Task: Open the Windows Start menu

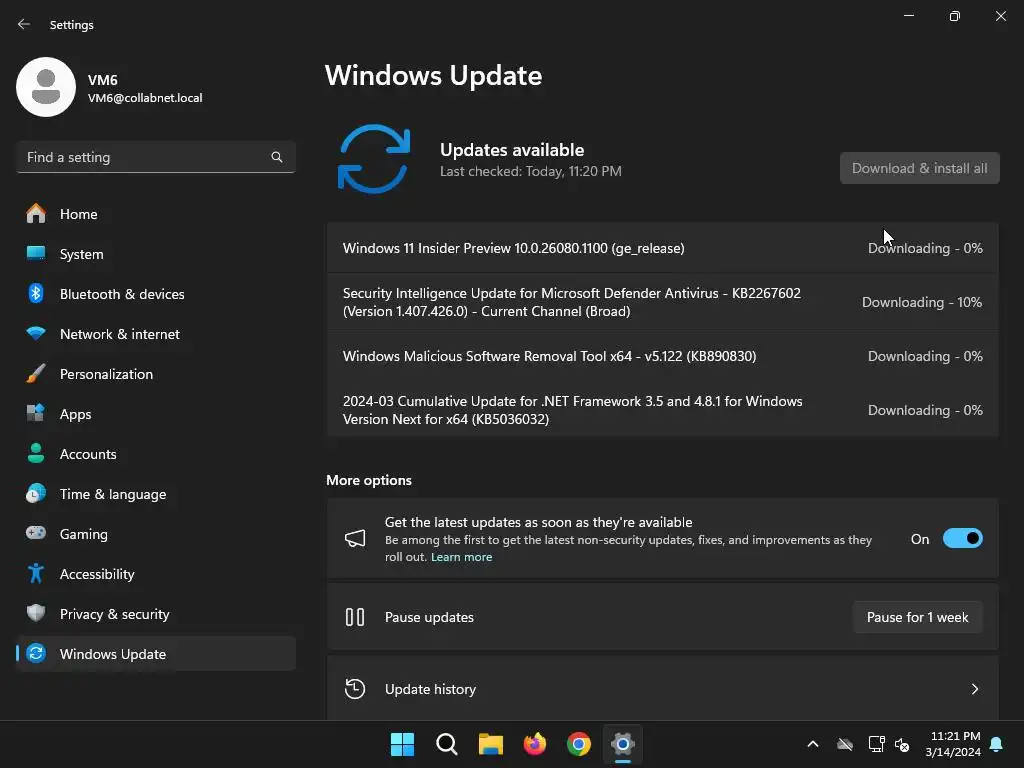Action: tap(402, 744)
